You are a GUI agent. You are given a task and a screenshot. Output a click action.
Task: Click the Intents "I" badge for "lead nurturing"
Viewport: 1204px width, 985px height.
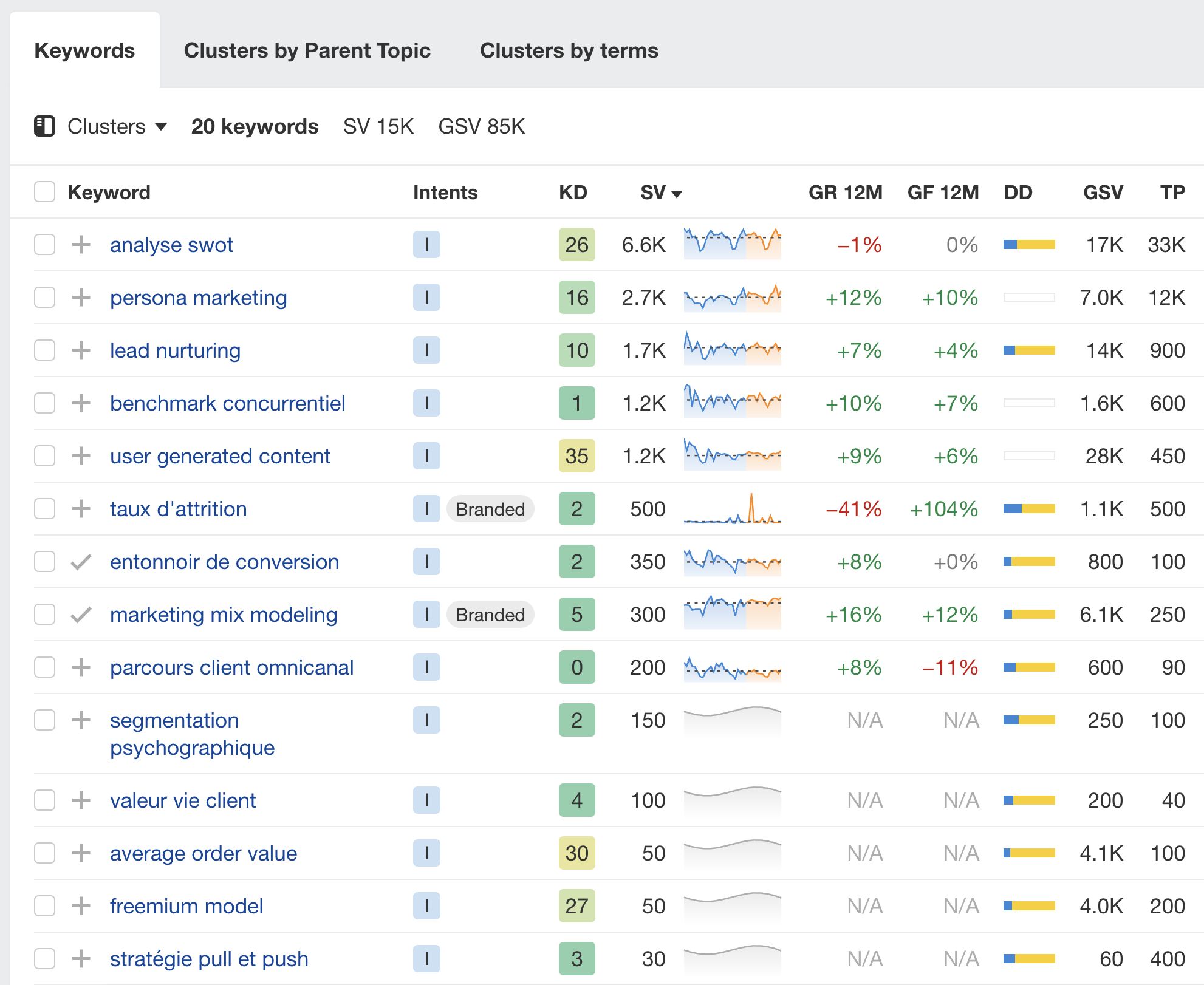point(427,350)
